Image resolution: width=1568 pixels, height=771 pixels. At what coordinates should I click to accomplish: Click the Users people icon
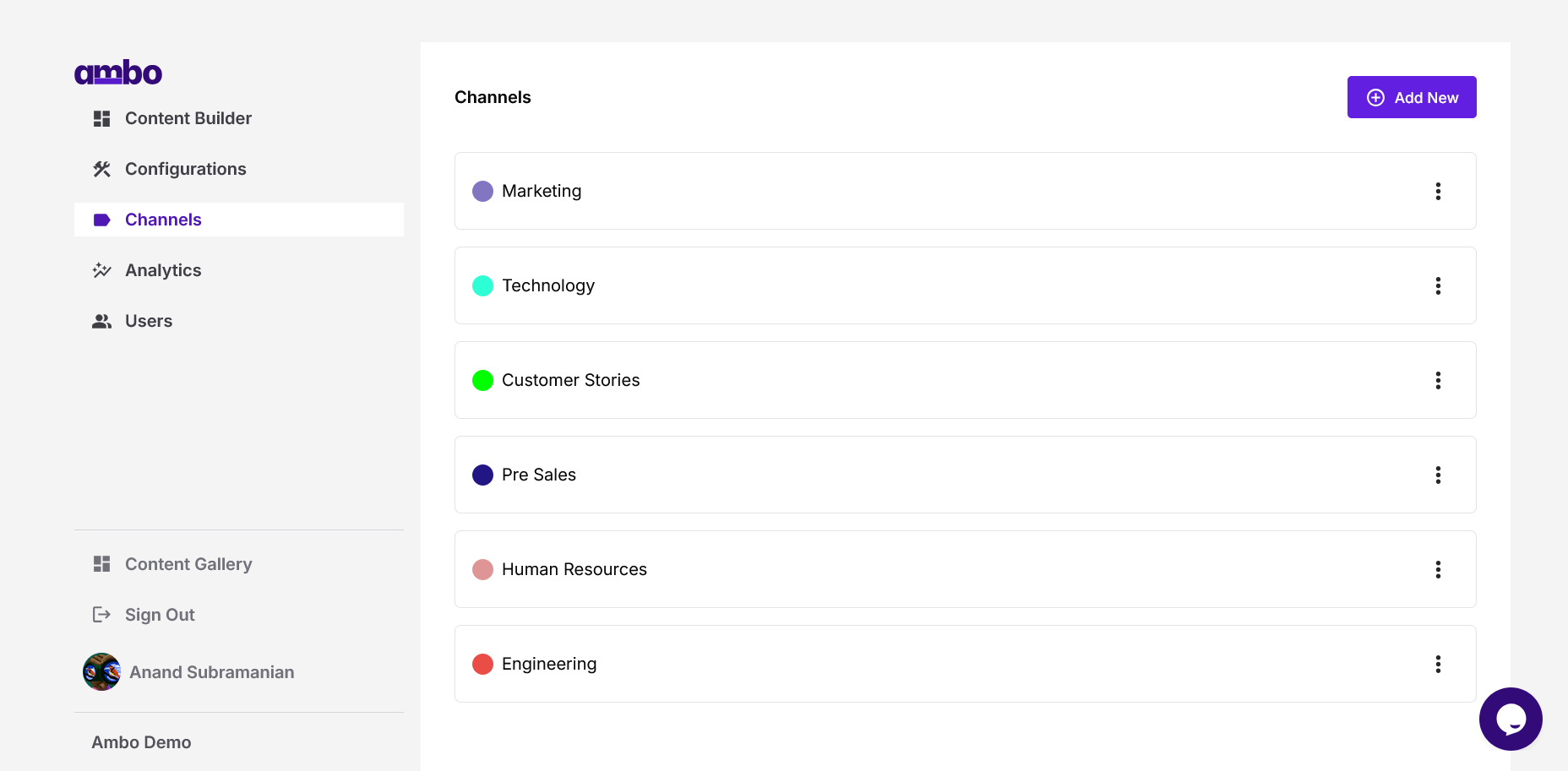[102, 321]
